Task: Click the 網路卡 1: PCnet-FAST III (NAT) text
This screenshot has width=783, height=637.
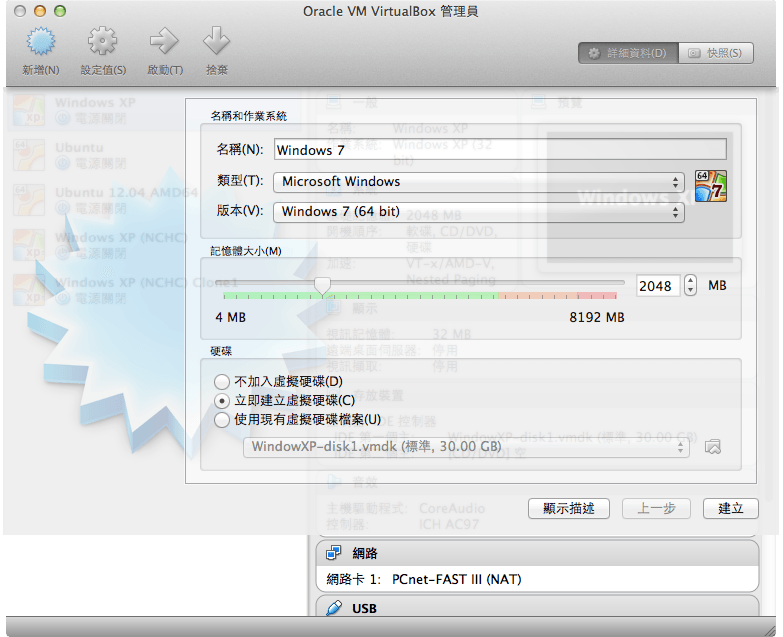Action: coord(423,580)
